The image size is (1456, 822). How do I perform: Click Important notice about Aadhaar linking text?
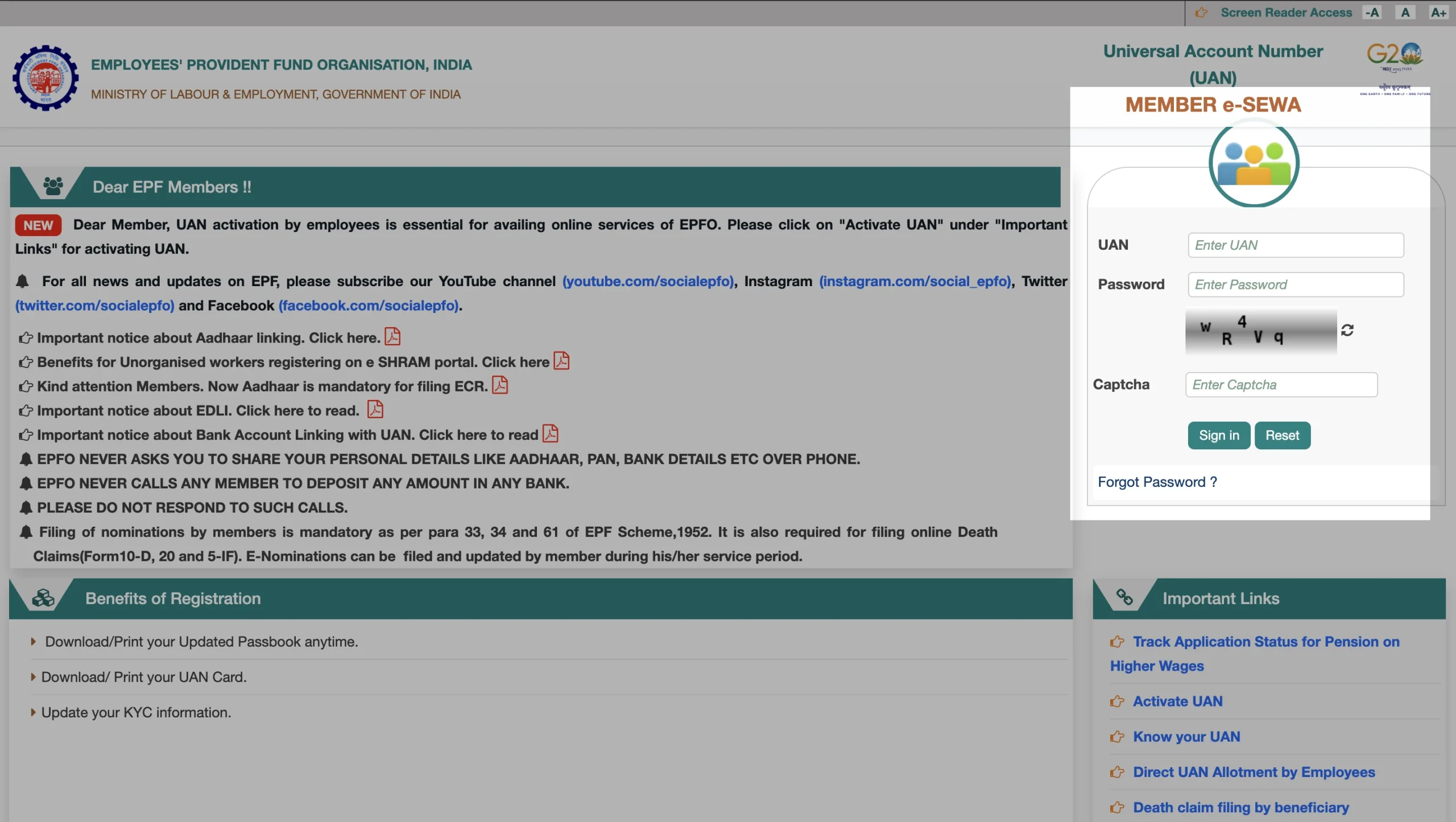pyautogui.click(x=209, y=338)
